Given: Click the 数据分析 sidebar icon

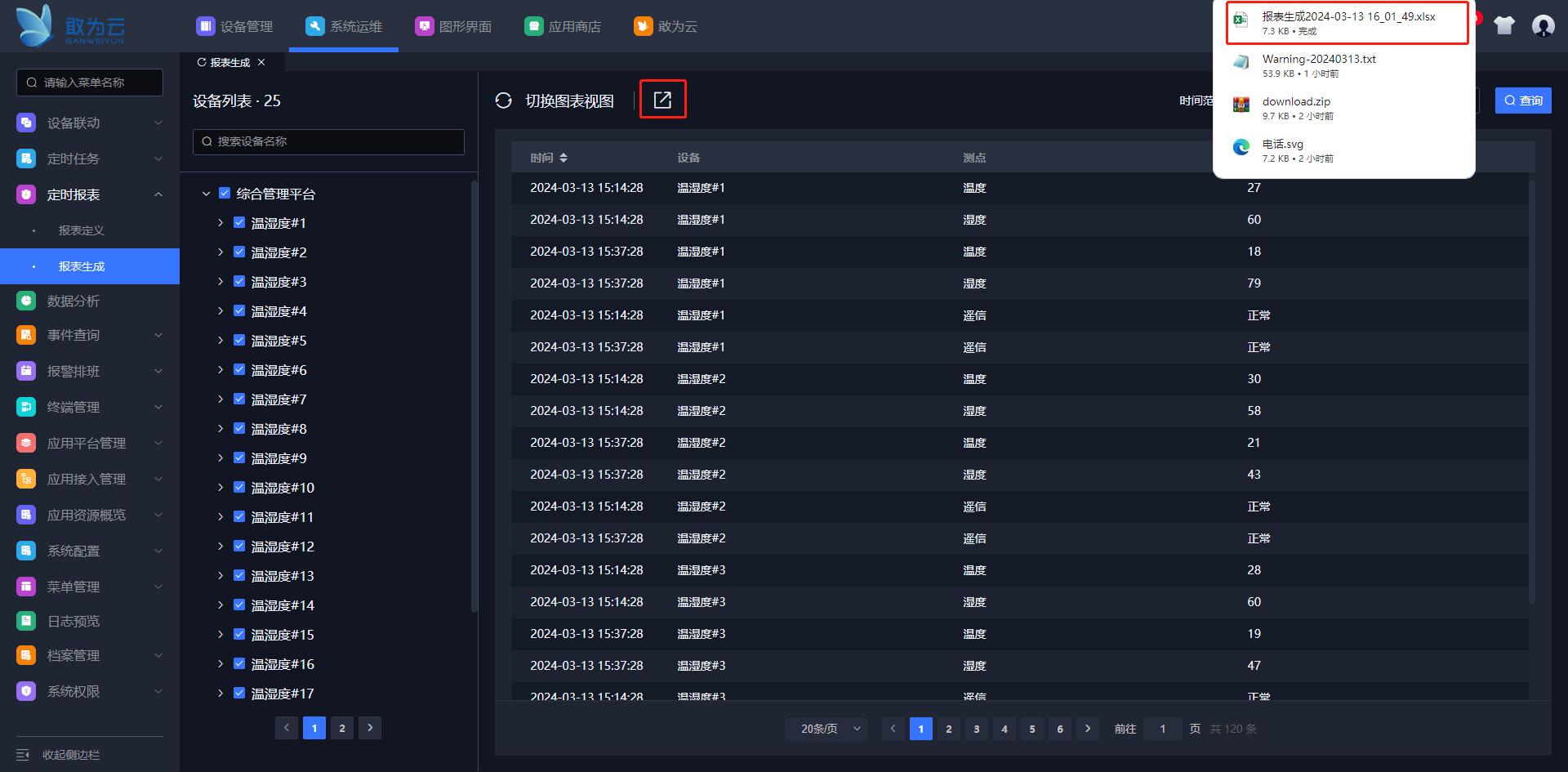Looking at the screenshot, I should pos(26,301).
